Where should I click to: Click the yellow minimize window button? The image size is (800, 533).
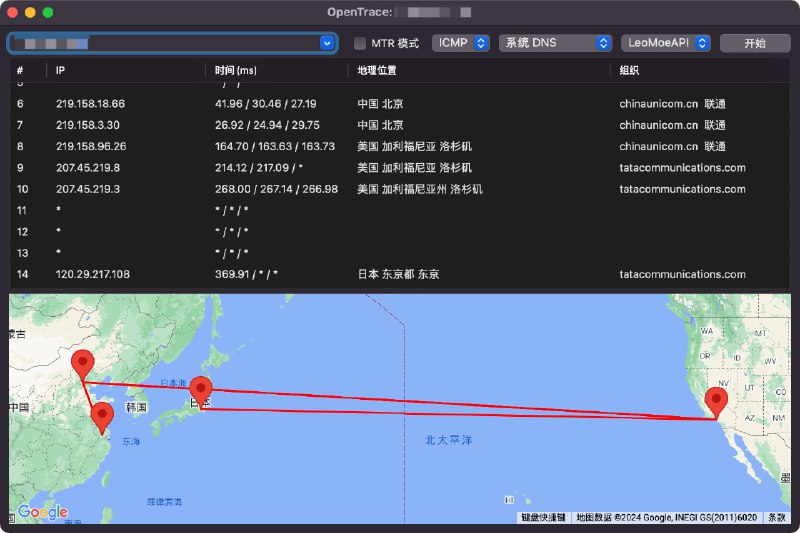point(30,12)
